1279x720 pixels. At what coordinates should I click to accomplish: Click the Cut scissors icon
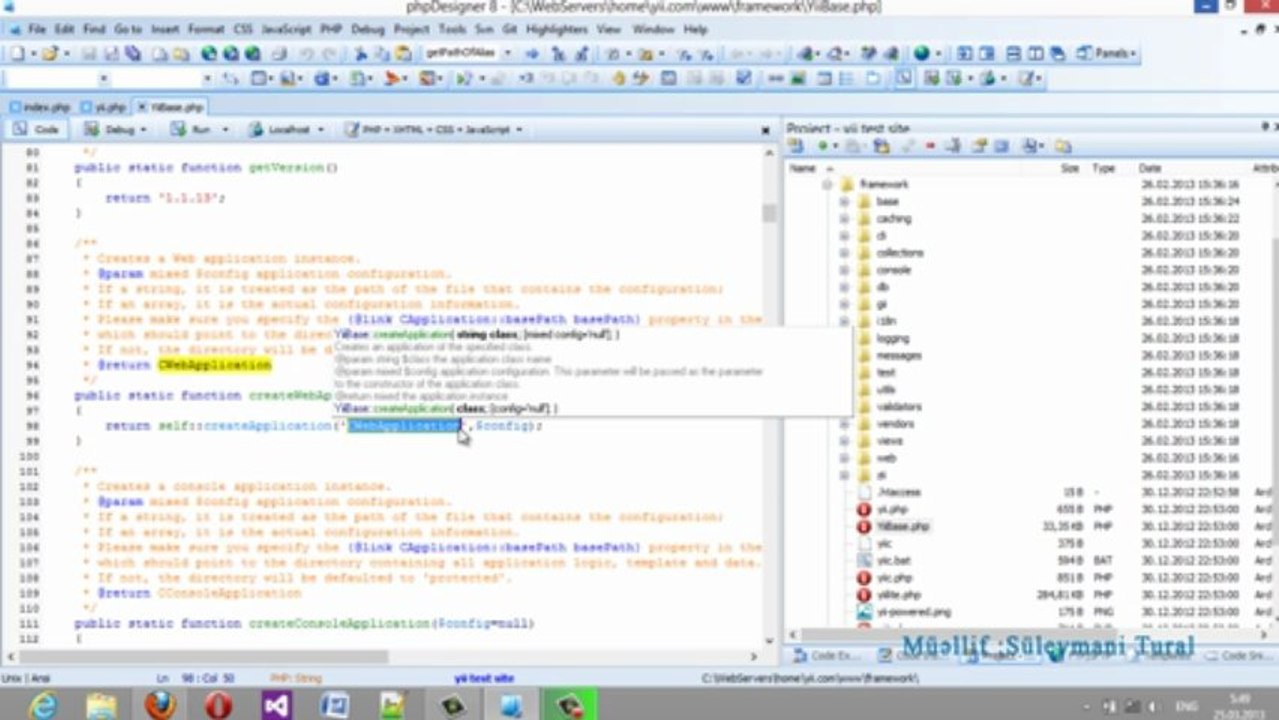360,53
